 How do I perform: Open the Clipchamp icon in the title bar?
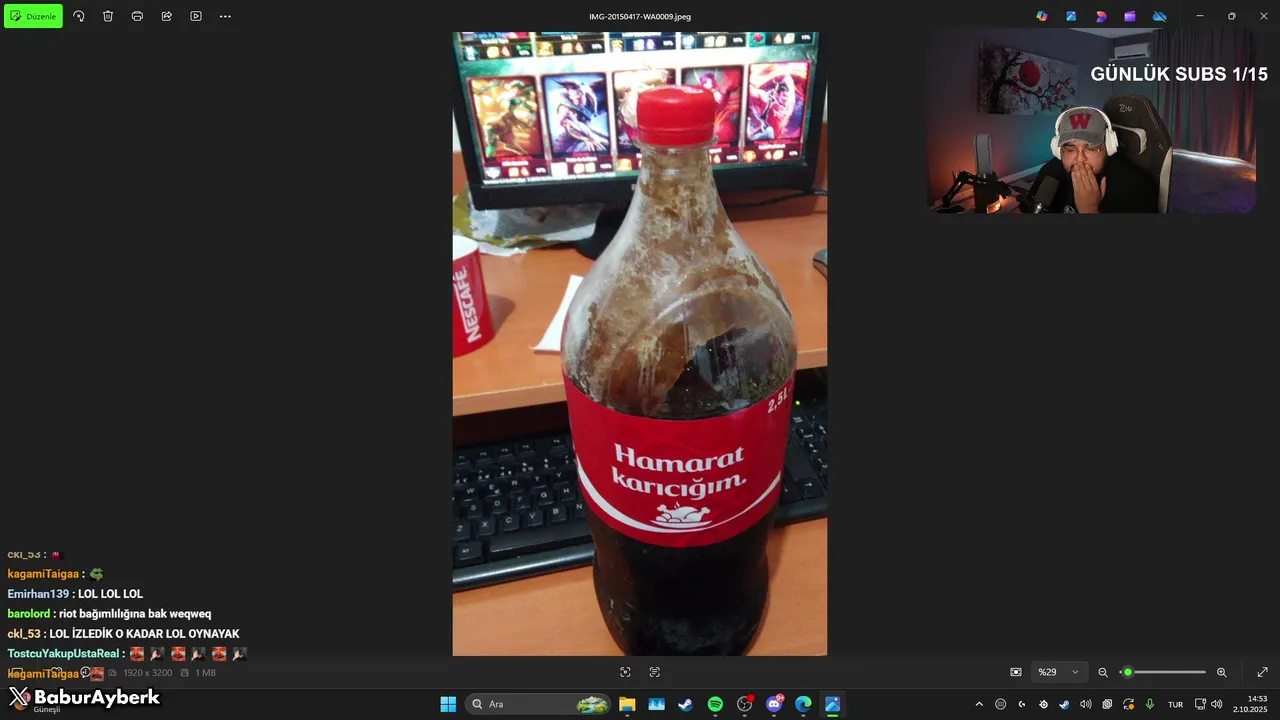coord(1130,16)
